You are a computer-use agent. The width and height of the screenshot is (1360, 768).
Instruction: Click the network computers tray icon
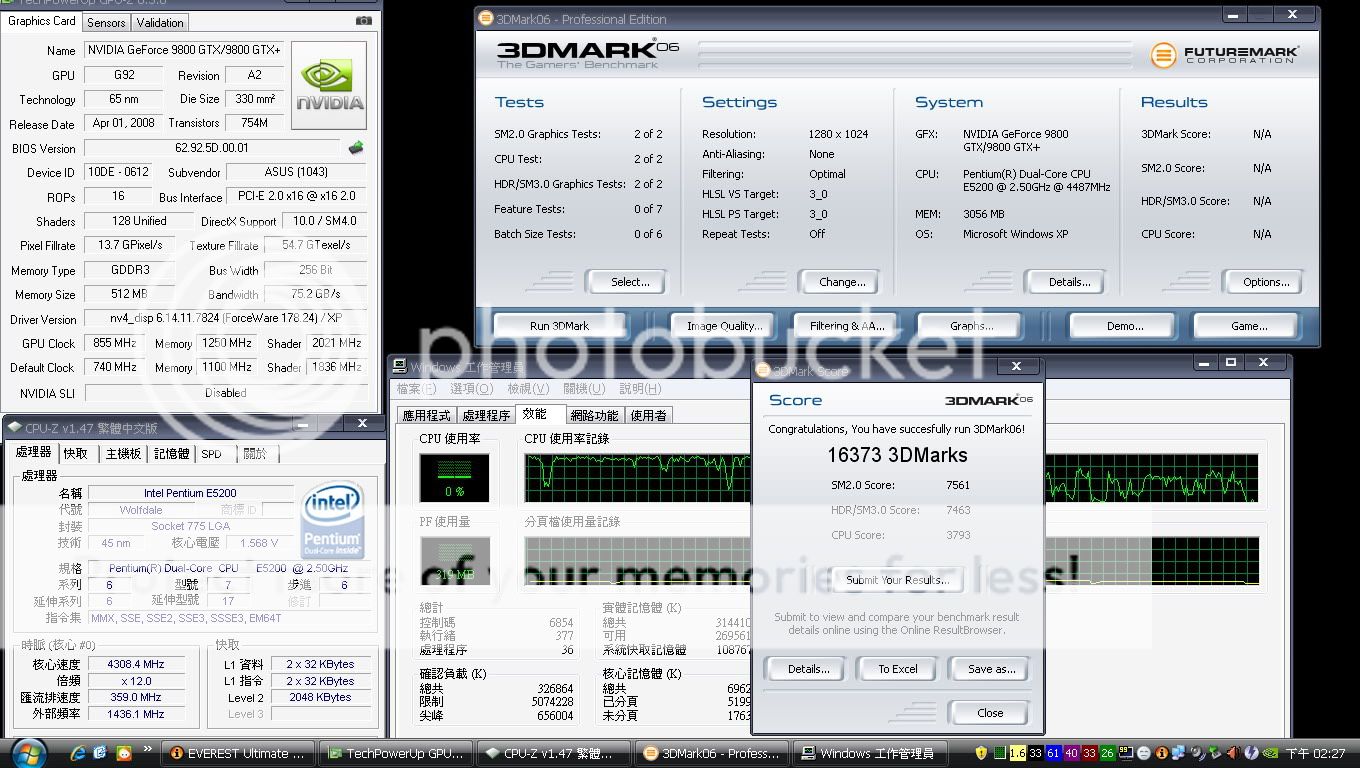pyautogui.click(x=1178, y=752)
